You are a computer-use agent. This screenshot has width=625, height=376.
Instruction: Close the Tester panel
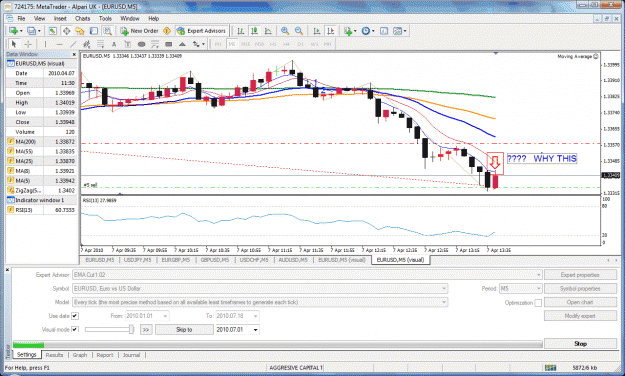click(x=7, y=270)
